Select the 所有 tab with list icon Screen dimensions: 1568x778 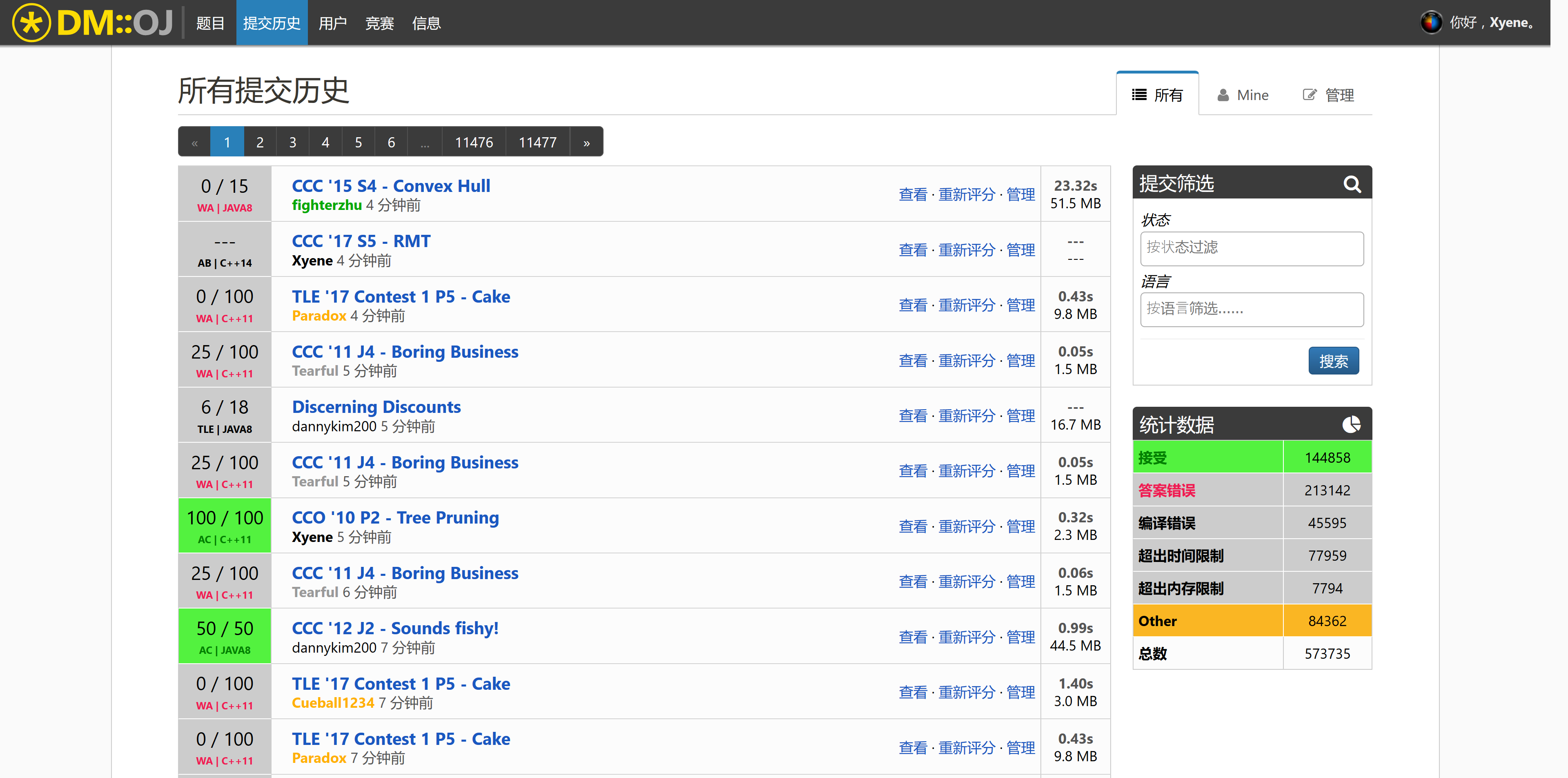[x=1157, y=95]
